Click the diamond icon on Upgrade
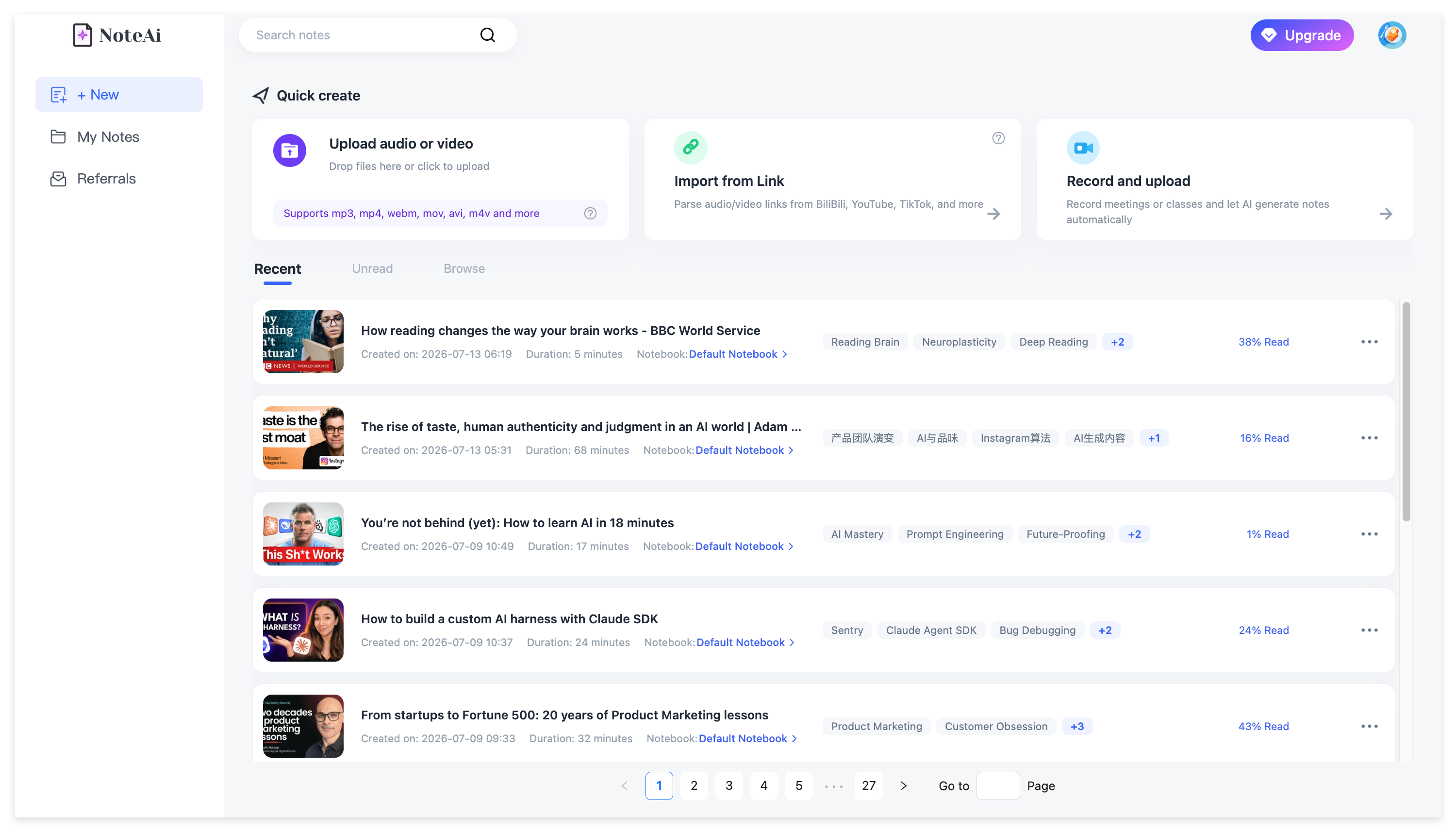The image size is (1456, 832). click(1269, 35)
